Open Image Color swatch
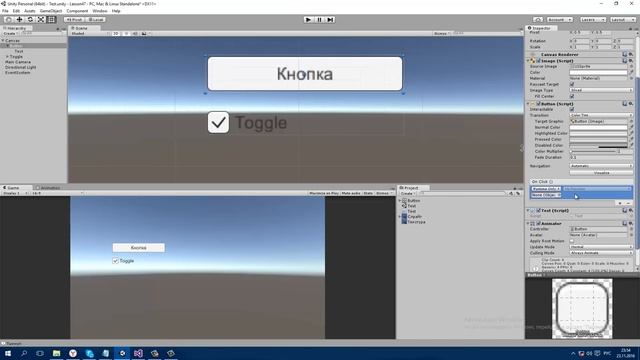 [598, 72]
